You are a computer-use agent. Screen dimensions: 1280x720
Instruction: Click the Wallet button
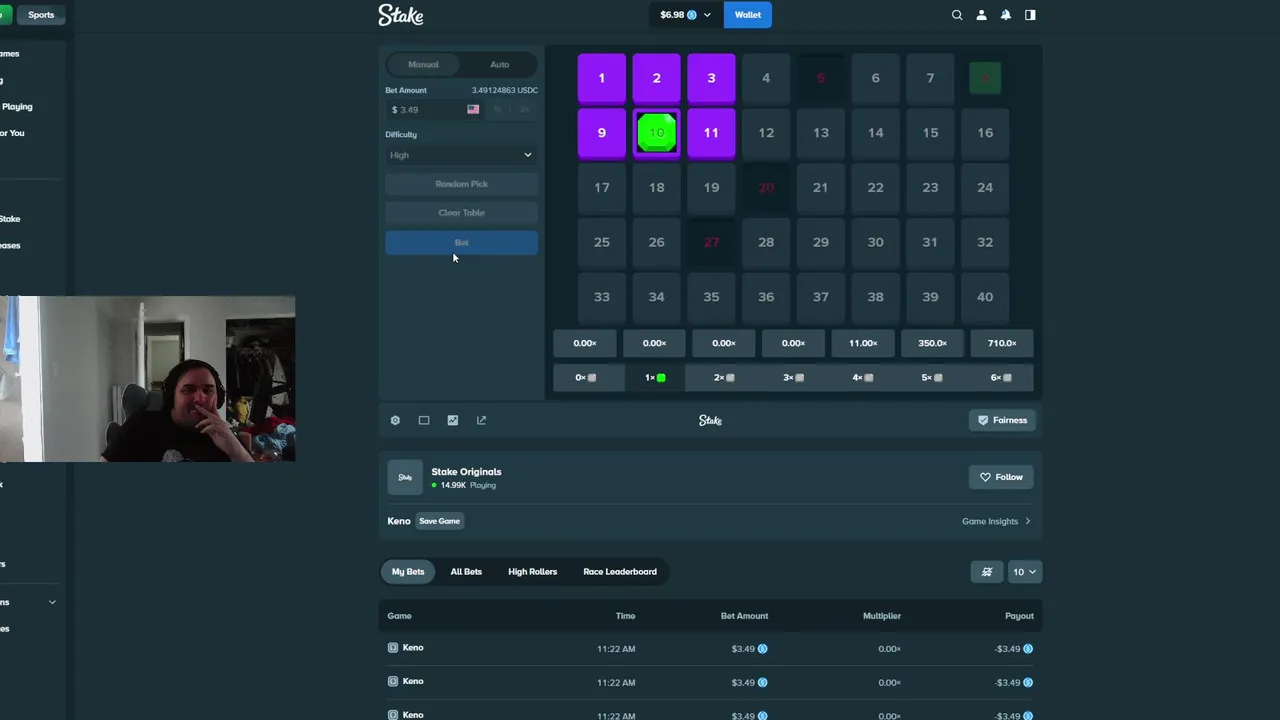(748, 15)
